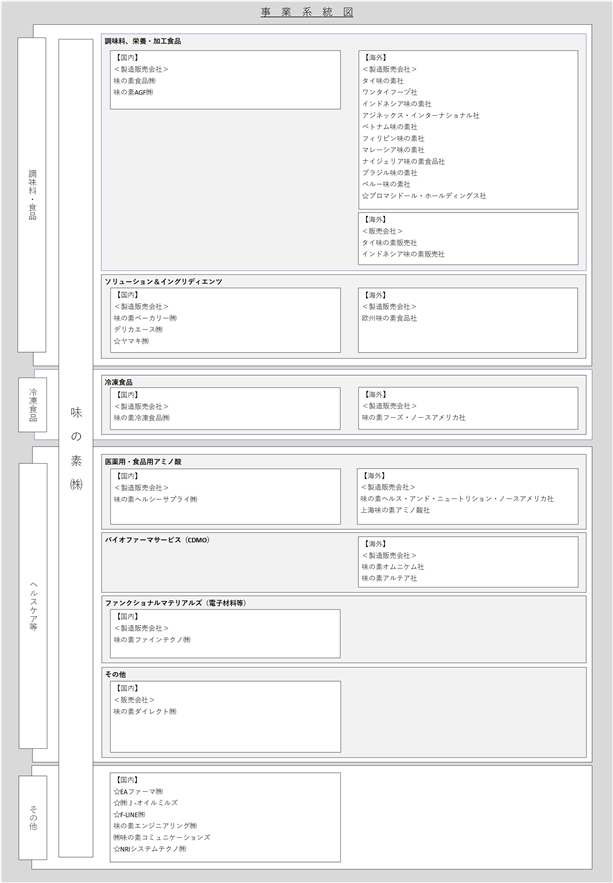
Task: Click the entry ☆㈱J-オイルミルズ
Action: click(x=145, y=803)
